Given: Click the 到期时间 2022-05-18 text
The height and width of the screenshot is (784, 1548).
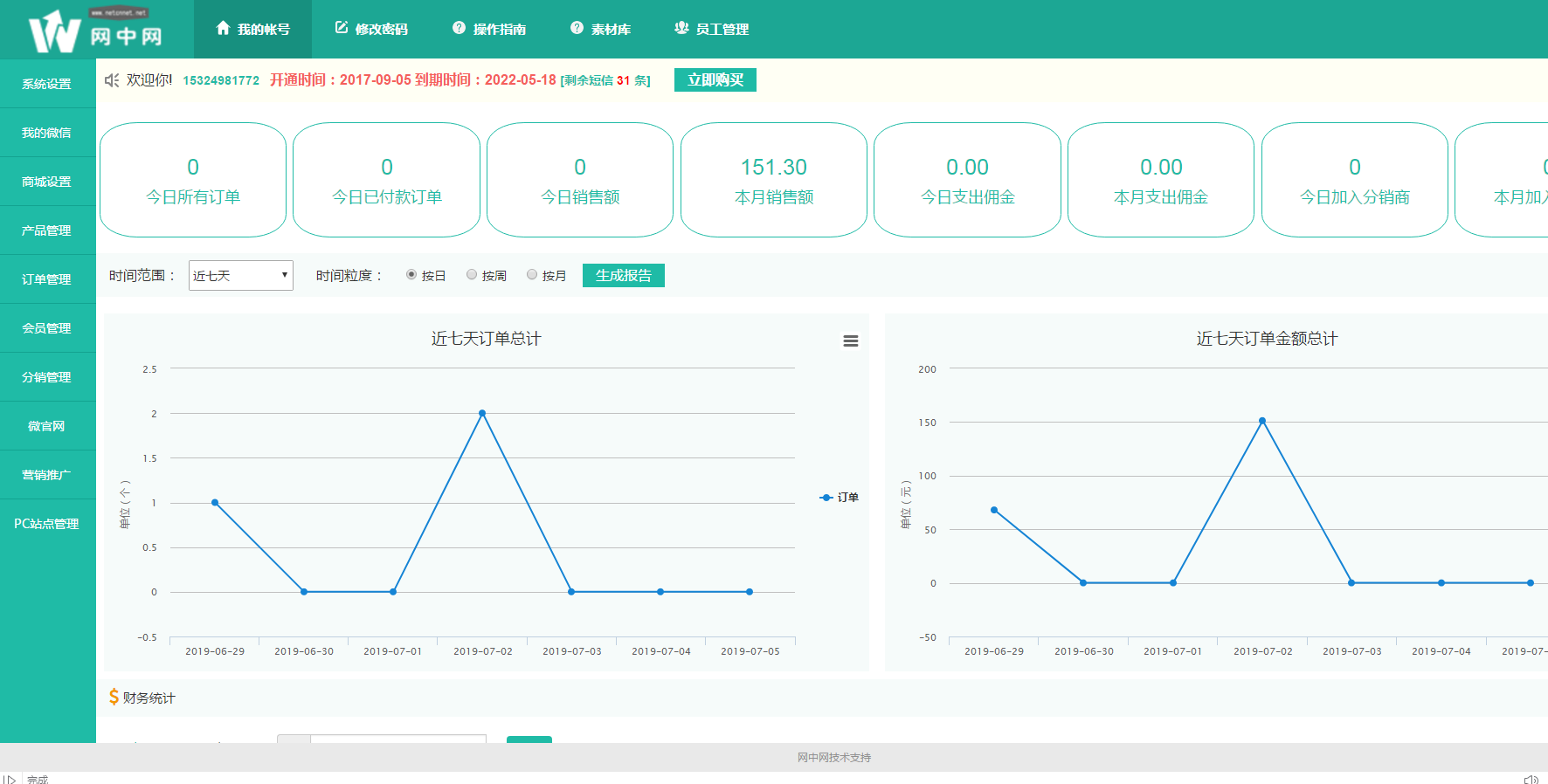Looking at the screenshot, I should (x=485, y=79).
